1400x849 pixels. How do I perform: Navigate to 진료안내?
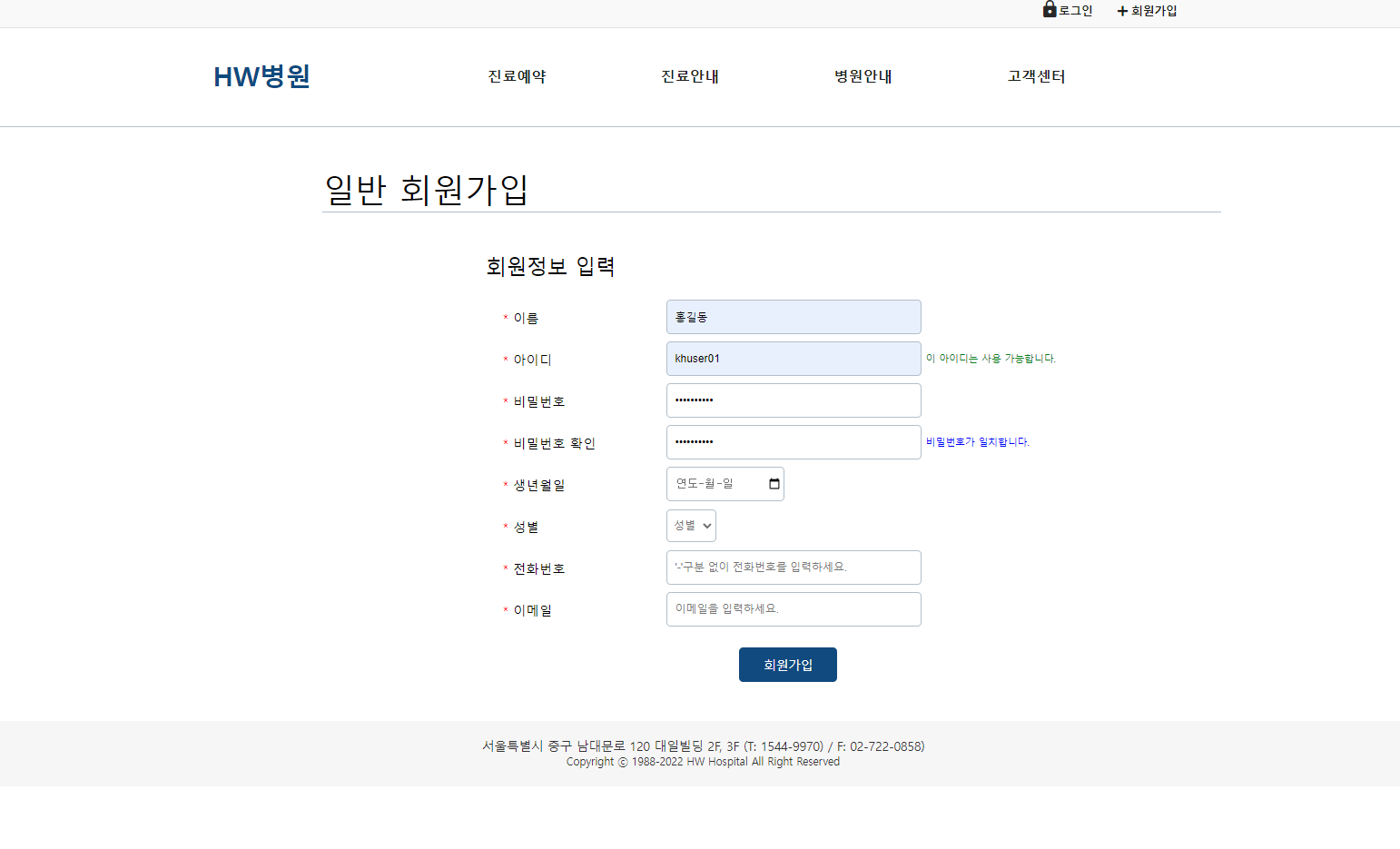tap(690, 76)
